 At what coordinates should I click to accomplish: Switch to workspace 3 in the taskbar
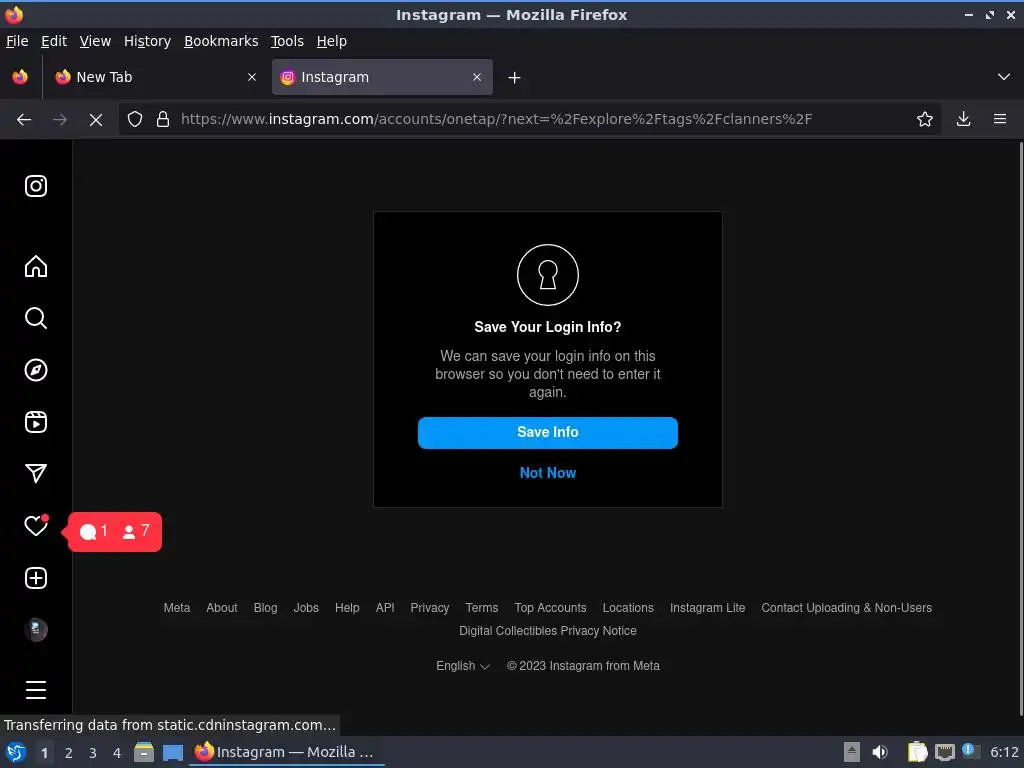[93, 753]
